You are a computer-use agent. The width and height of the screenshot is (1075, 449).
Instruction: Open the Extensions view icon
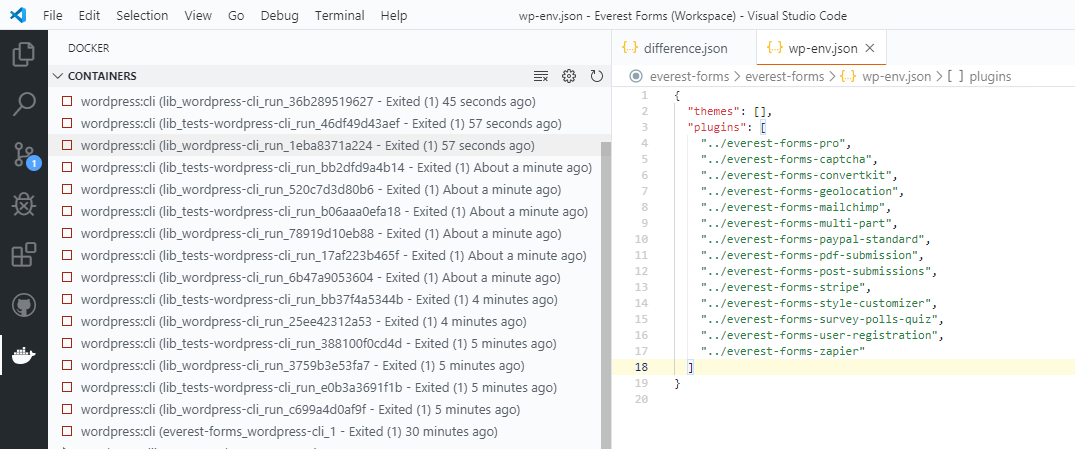(x=24, y=255)
